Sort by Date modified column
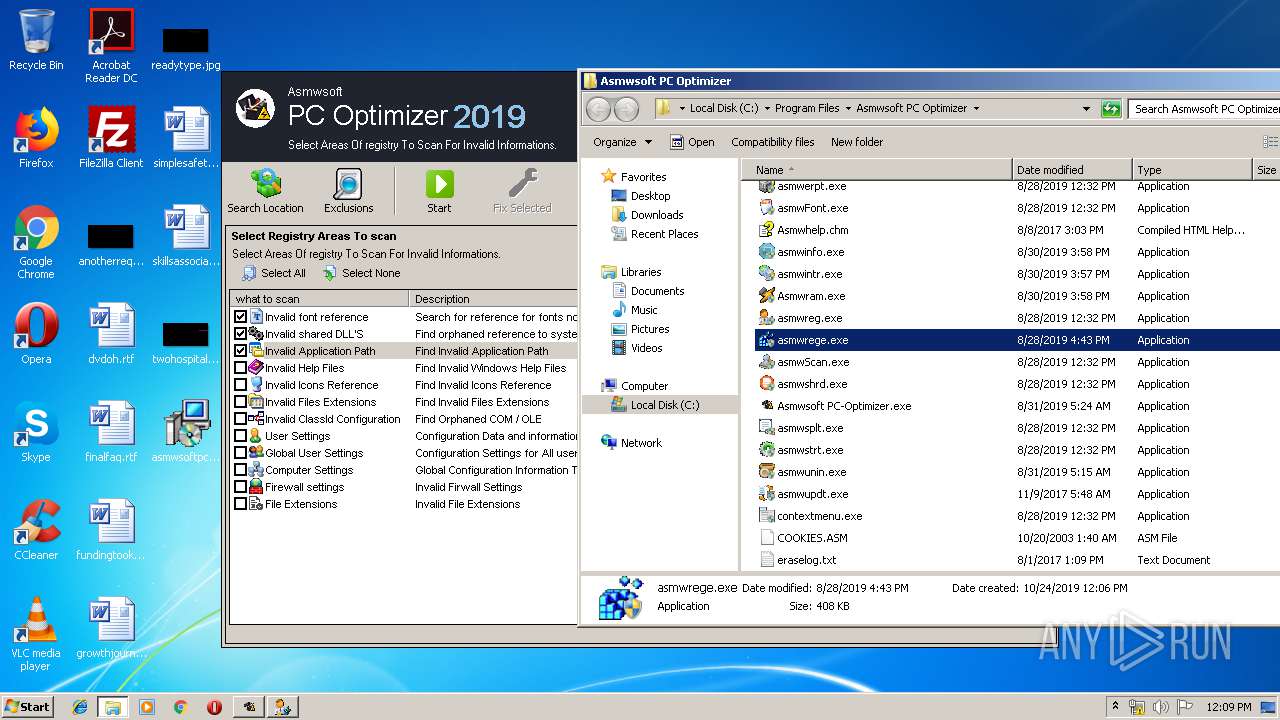This screenshot has width=1280, height=720. (x=1072, y=170)
